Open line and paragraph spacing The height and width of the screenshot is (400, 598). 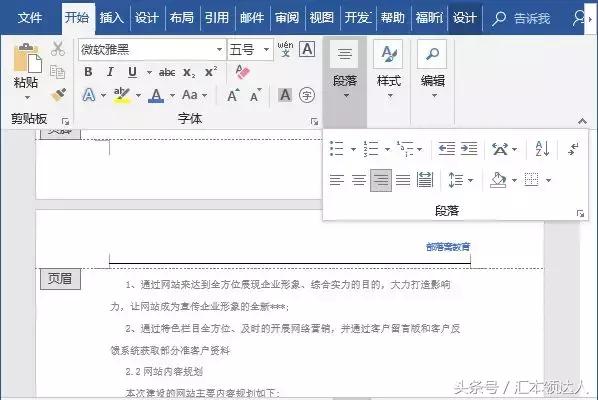click(x=456, y=180)
